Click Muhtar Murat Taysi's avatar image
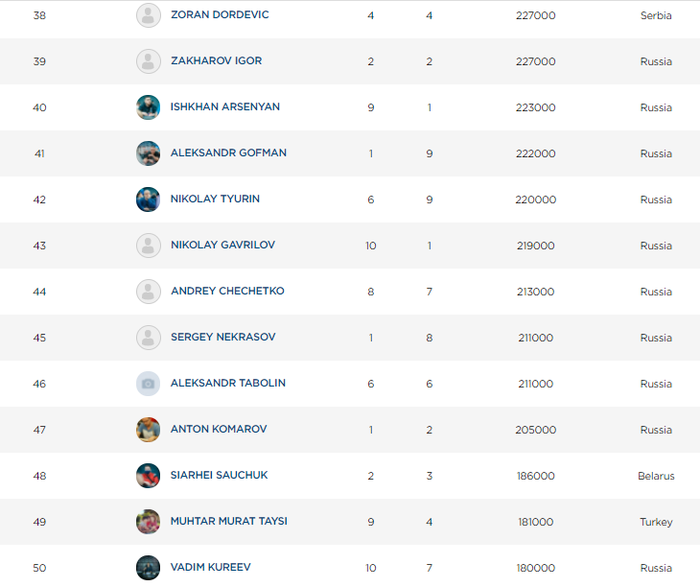 click(x=148, y=521)
